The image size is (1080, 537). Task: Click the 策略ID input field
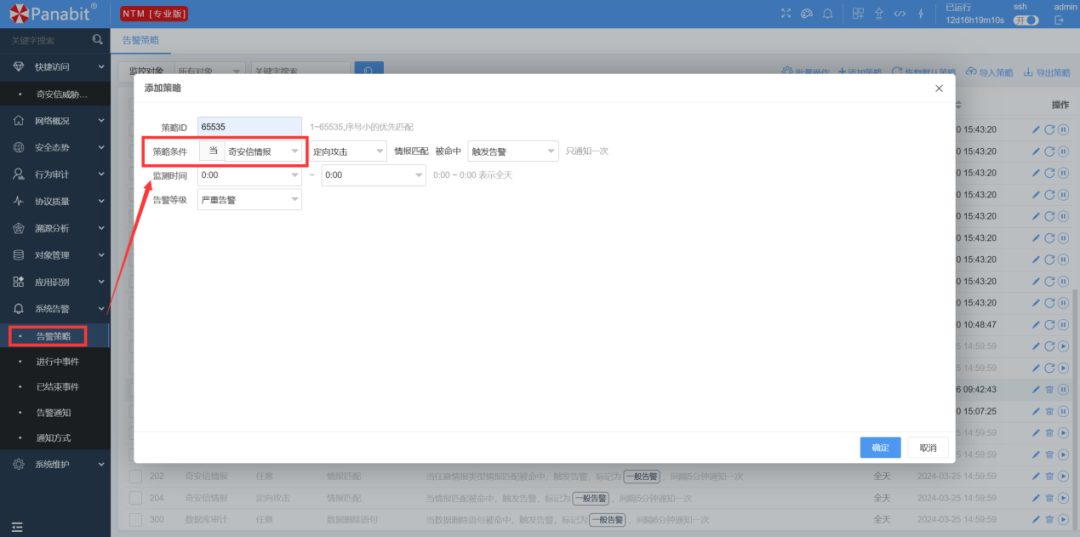tap(249, 127)
